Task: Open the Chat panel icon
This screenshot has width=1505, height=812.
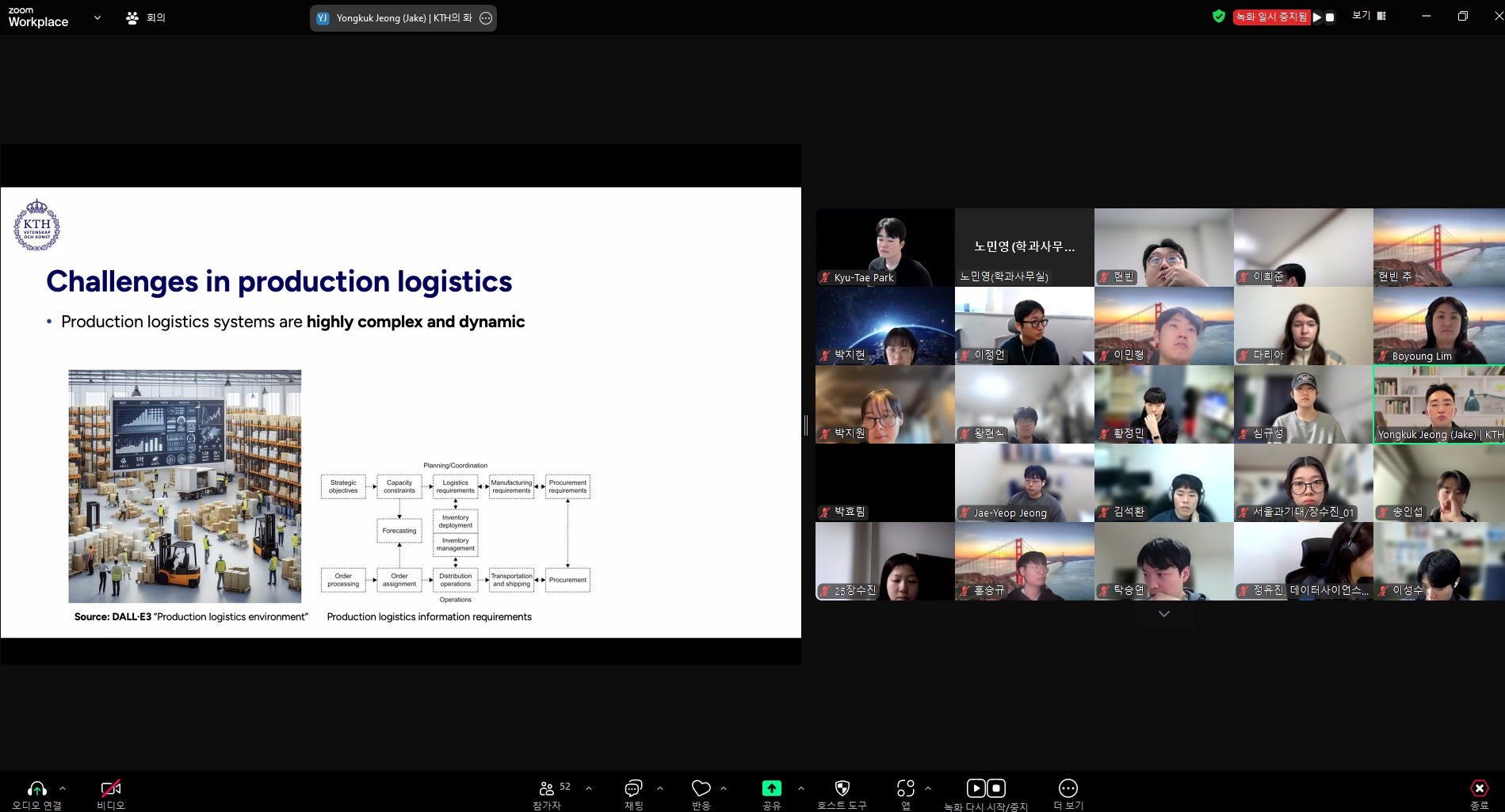Action: point(632,788)
